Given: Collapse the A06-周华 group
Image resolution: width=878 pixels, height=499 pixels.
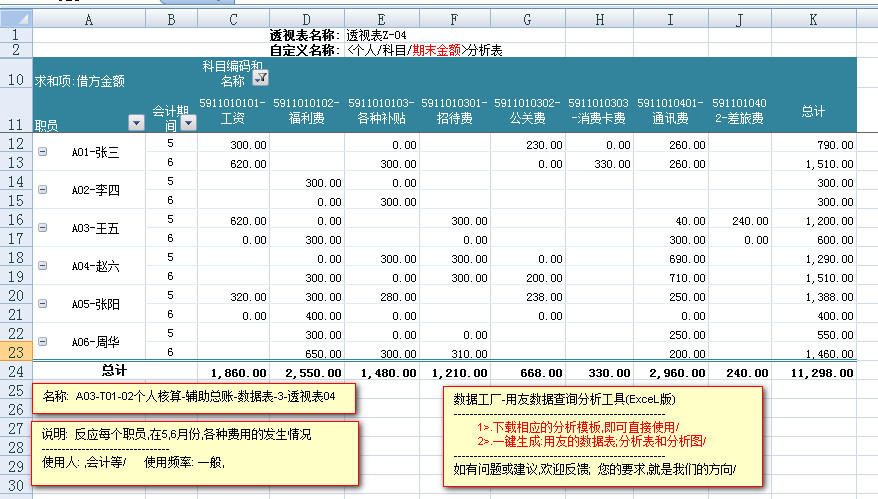Looking at the screenshot, I should [x=42, y=342].
